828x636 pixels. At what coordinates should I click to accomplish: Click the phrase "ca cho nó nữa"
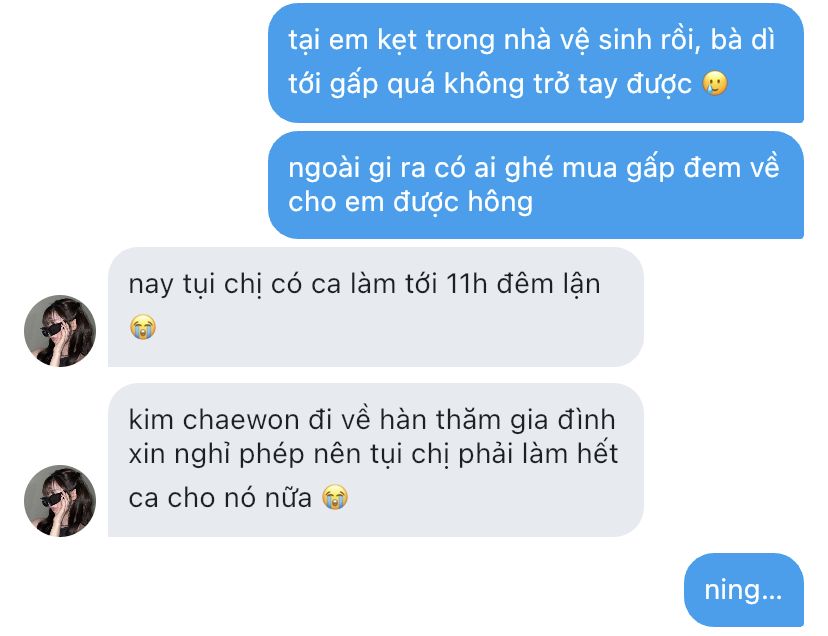pyautogui.click(x=220, y=498)
